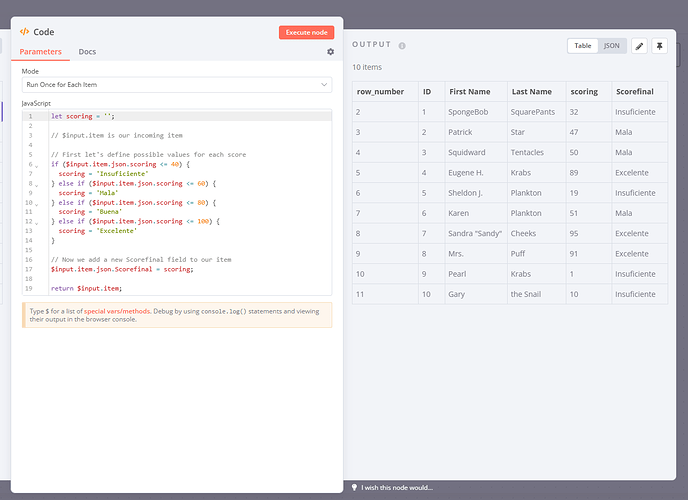Switch output view to Table
688x500 pixels.
(583, 46)
